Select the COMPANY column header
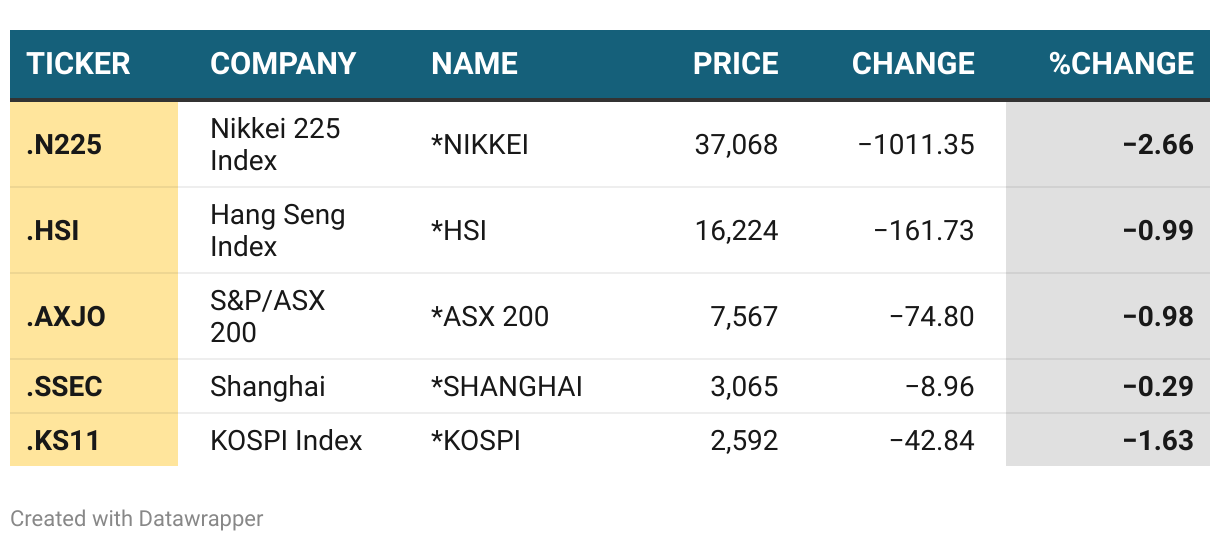 pyautogui.click(x=283, y=64)
